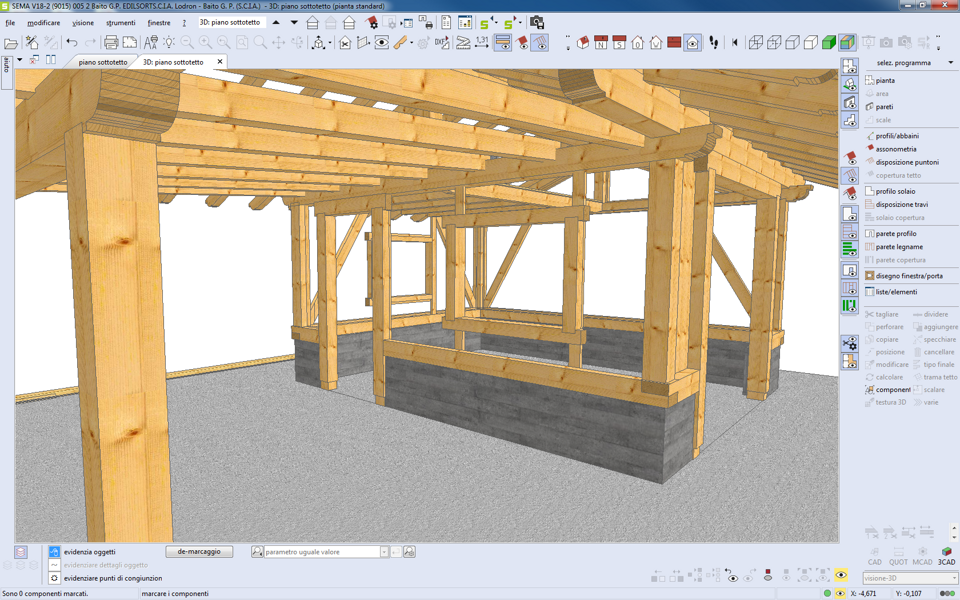Toggle 'evidenziare punti di congiunzione' option

[x=54, y=578]
